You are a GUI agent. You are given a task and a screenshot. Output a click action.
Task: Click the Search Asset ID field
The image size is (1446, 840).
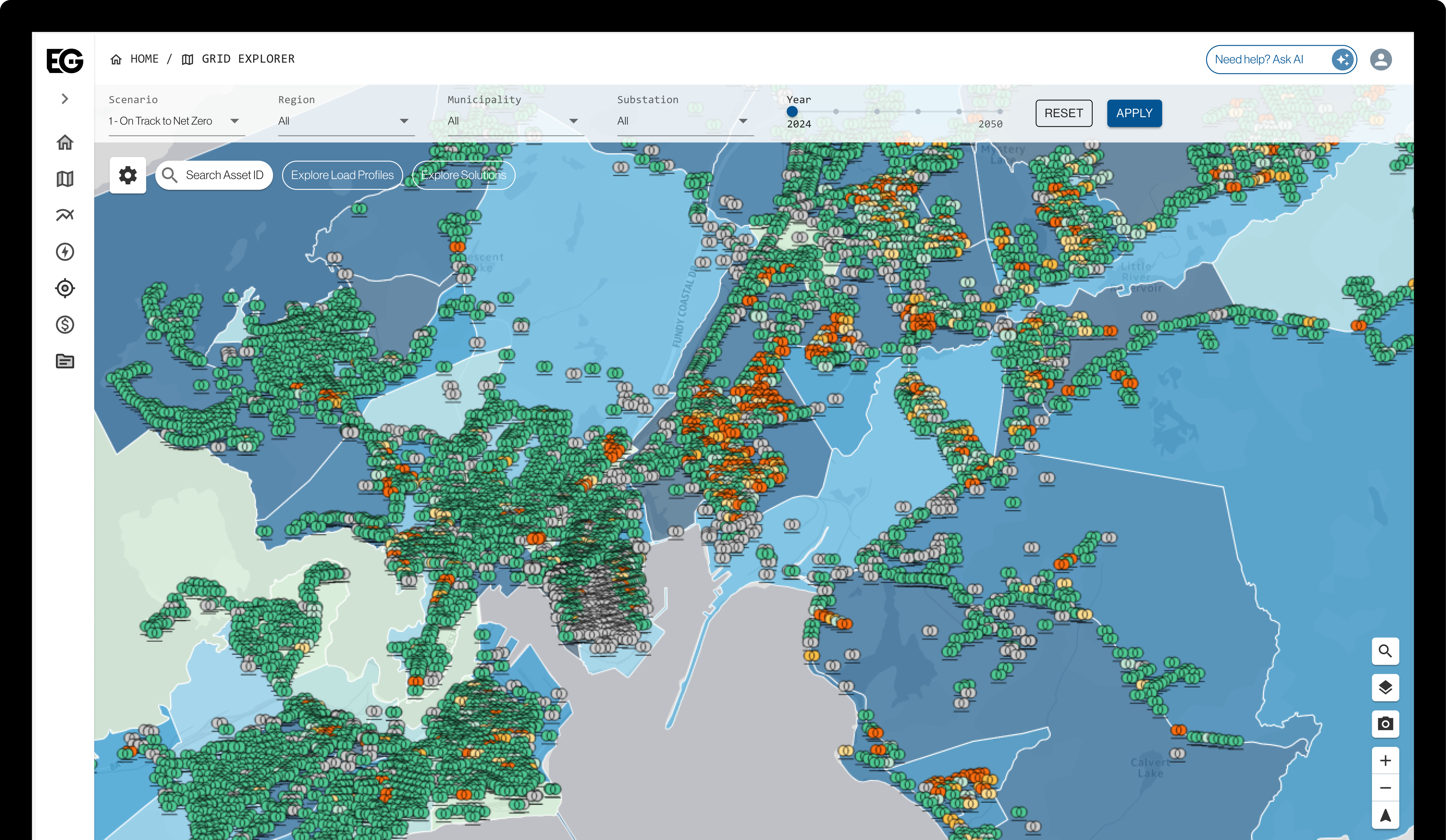pos(224,175)
